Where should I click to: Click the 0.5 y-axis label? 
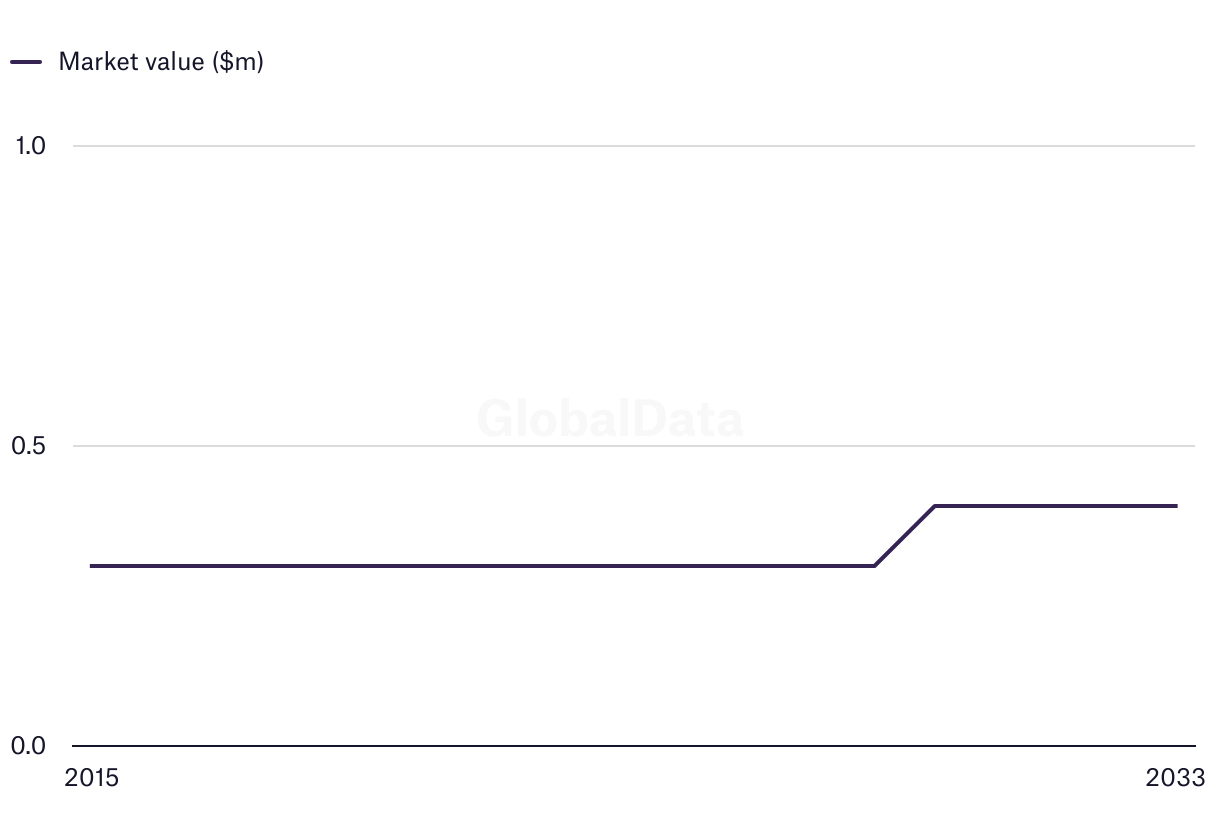coord(29,446)
